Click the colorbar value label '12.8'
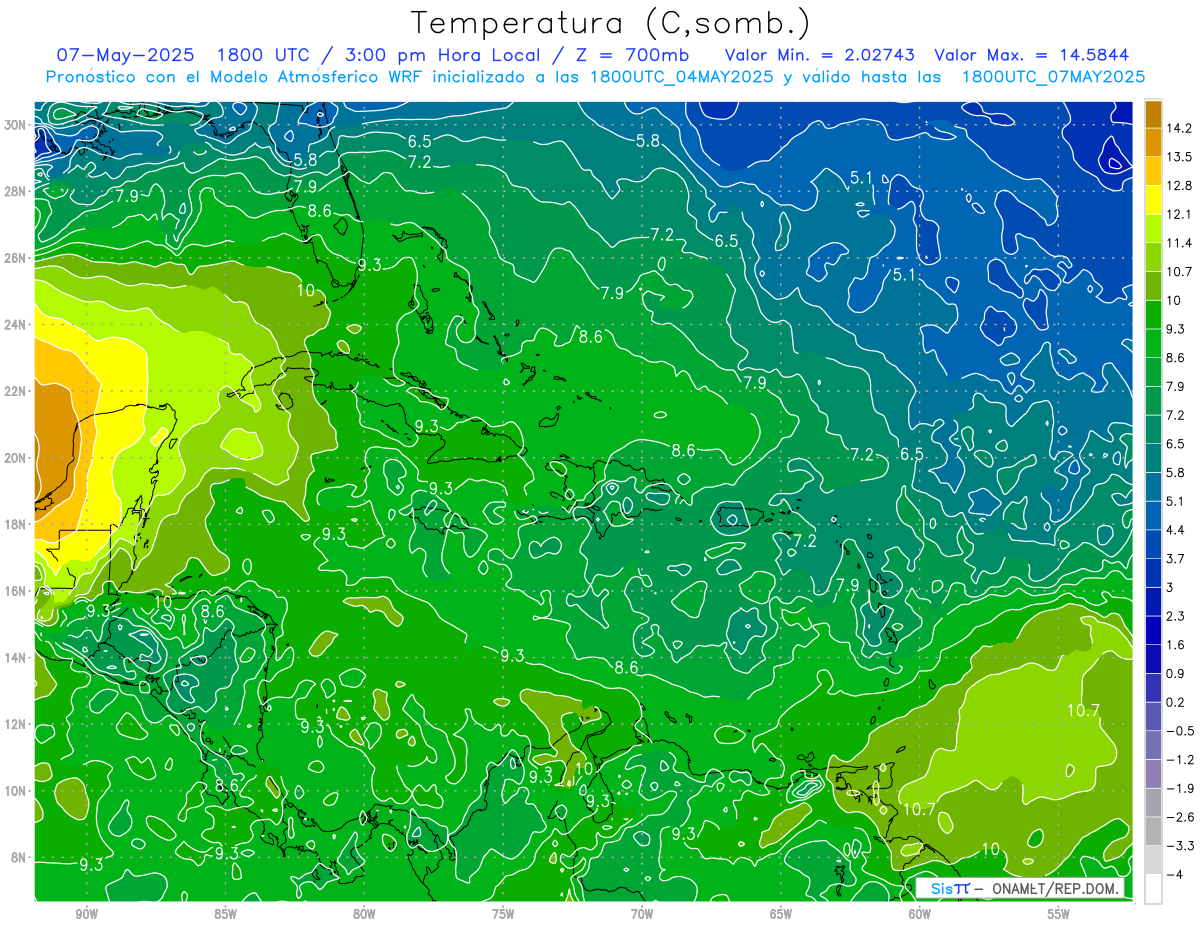1200x927 pixels. 1180,185
